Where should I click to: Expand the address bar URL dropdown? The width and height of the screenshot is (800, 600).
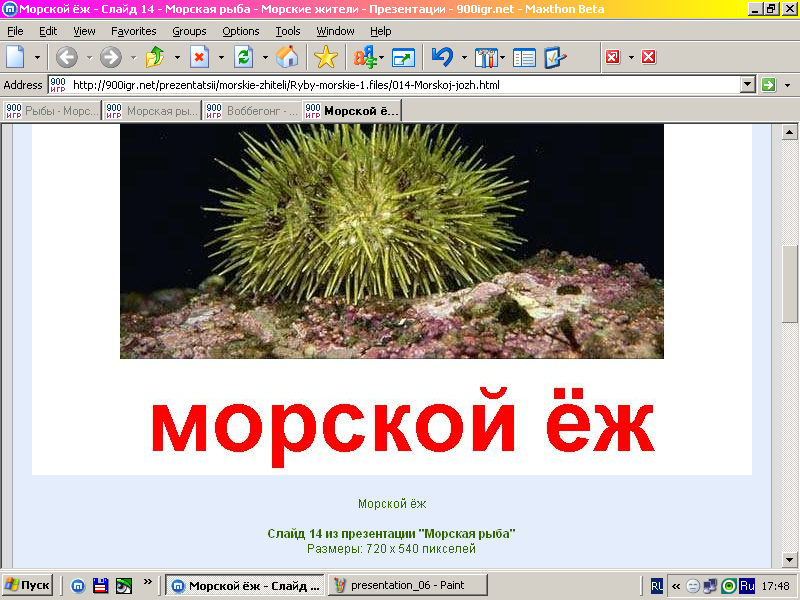pyautogui.click(x=747, y=85)
